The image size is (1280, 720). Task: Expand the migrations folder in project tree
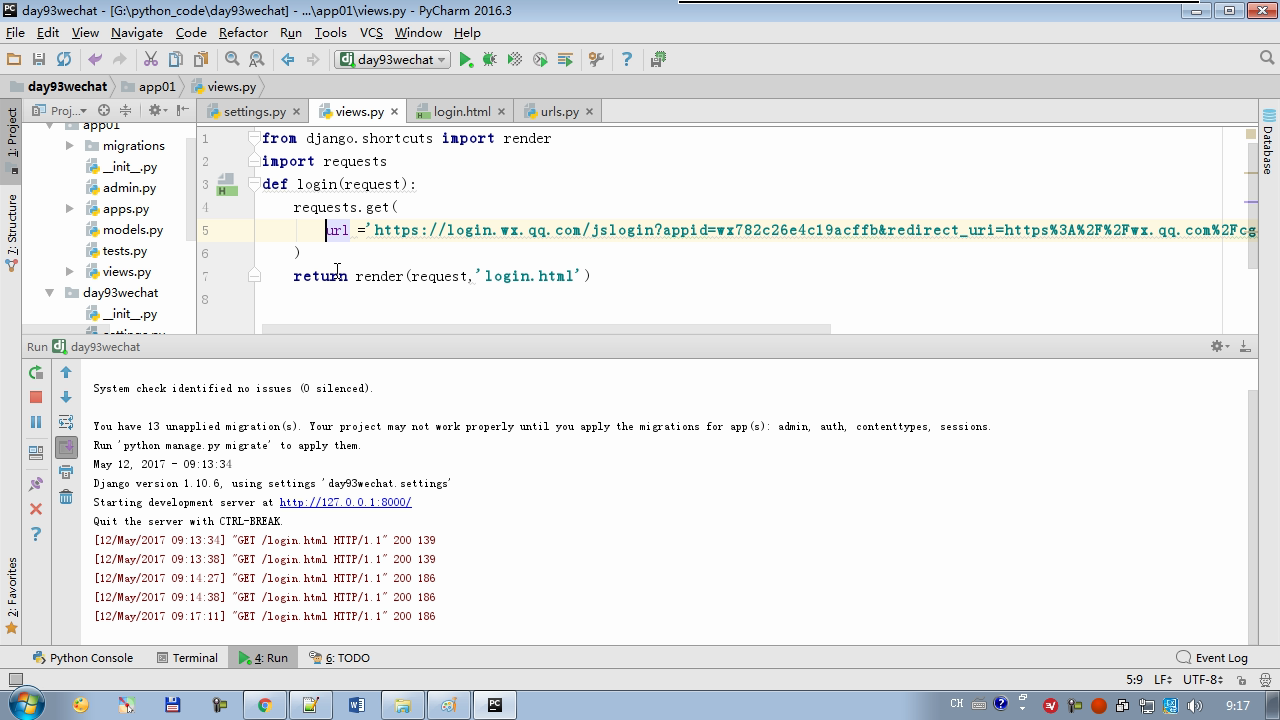click(x=70, y=146)
